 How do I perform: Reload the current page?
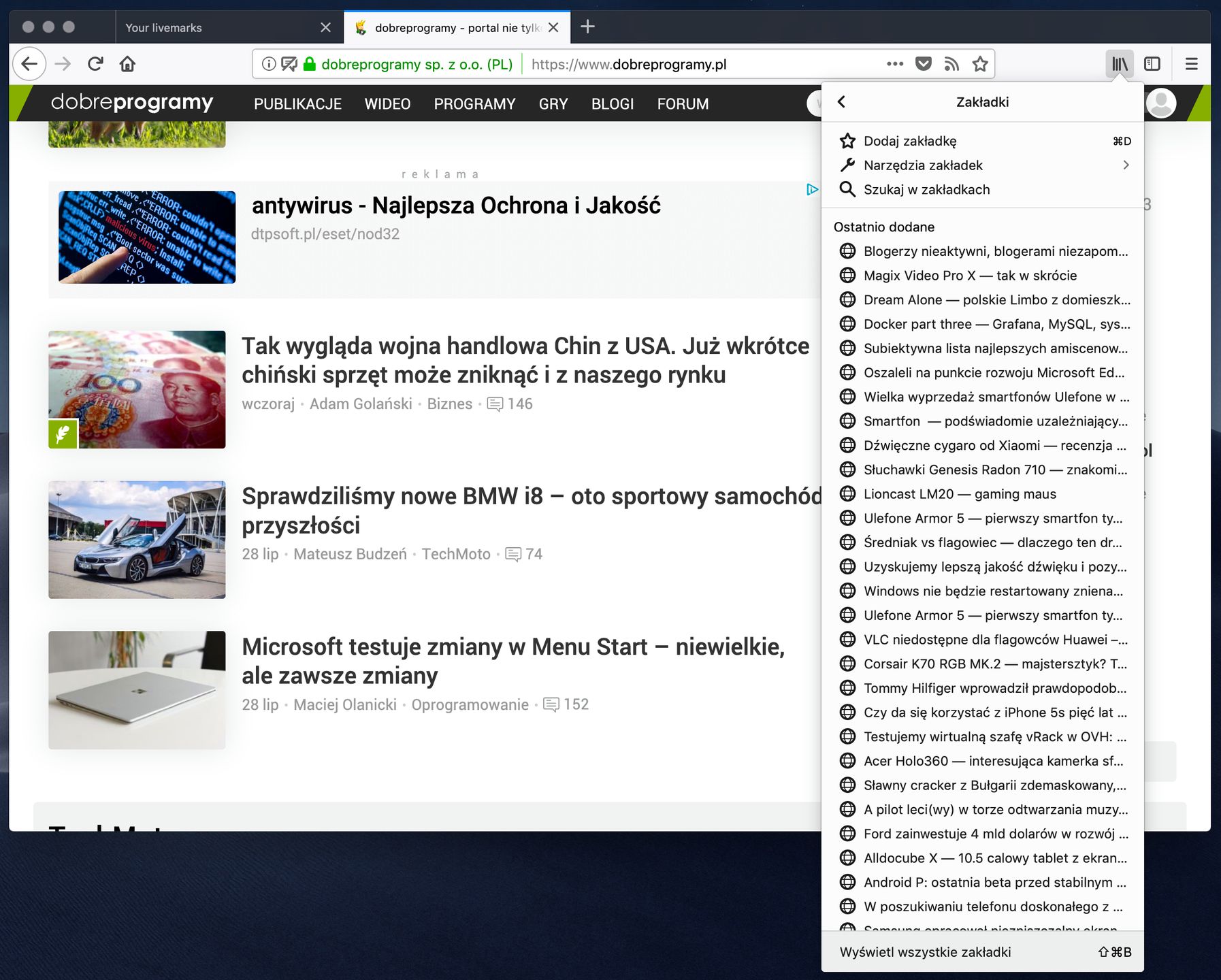click(x=95, y=64)
